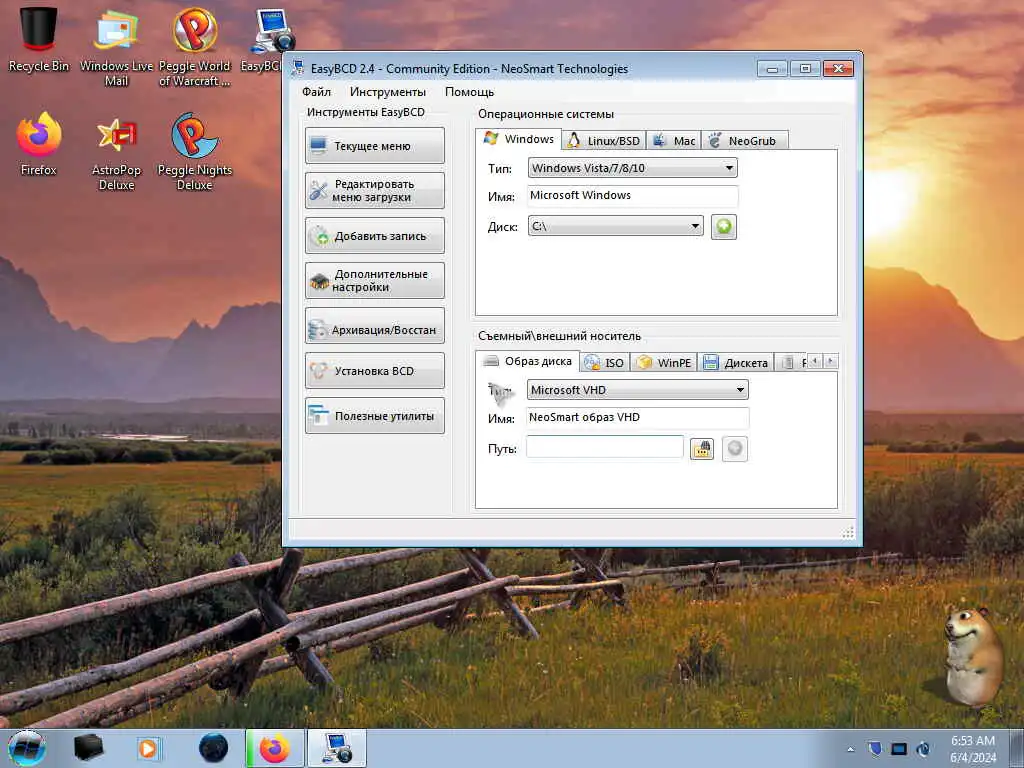Click the hamster desktop gadget
Screen dimensions: 1024x768
tap(972, 656)
